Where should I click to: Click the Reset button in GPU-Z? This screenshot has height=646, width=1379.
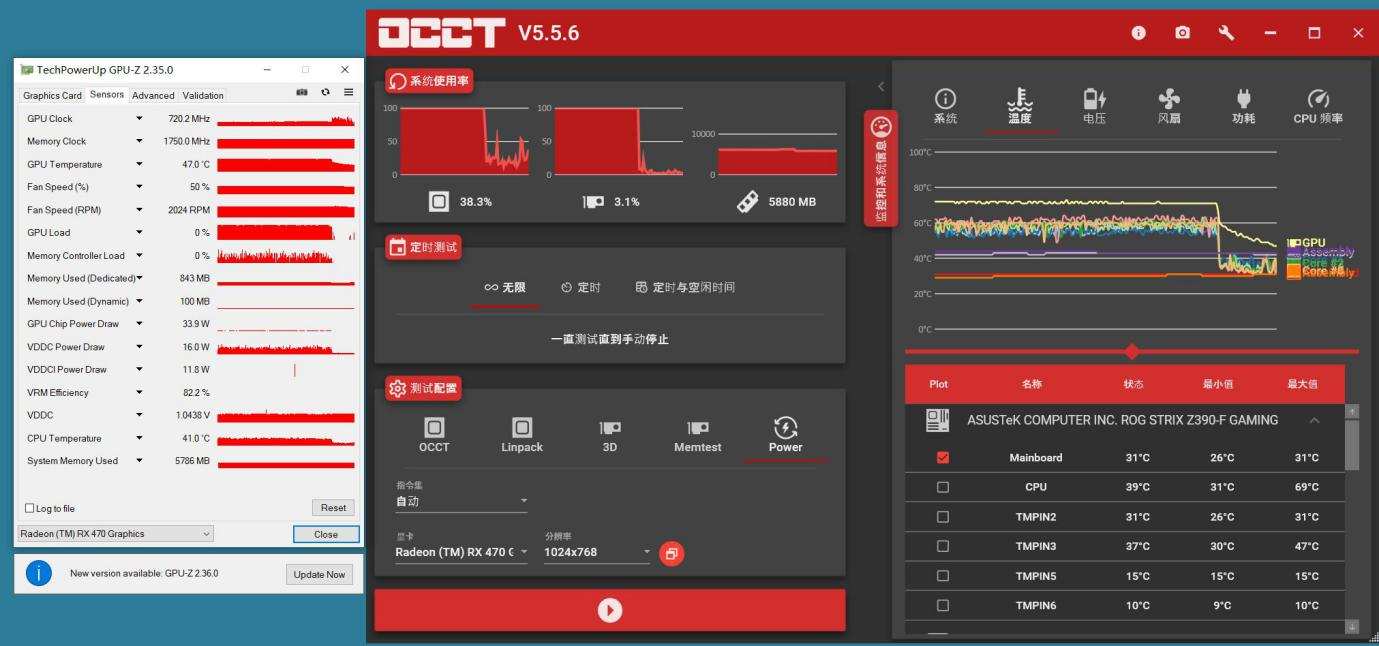tap(333, 508)
